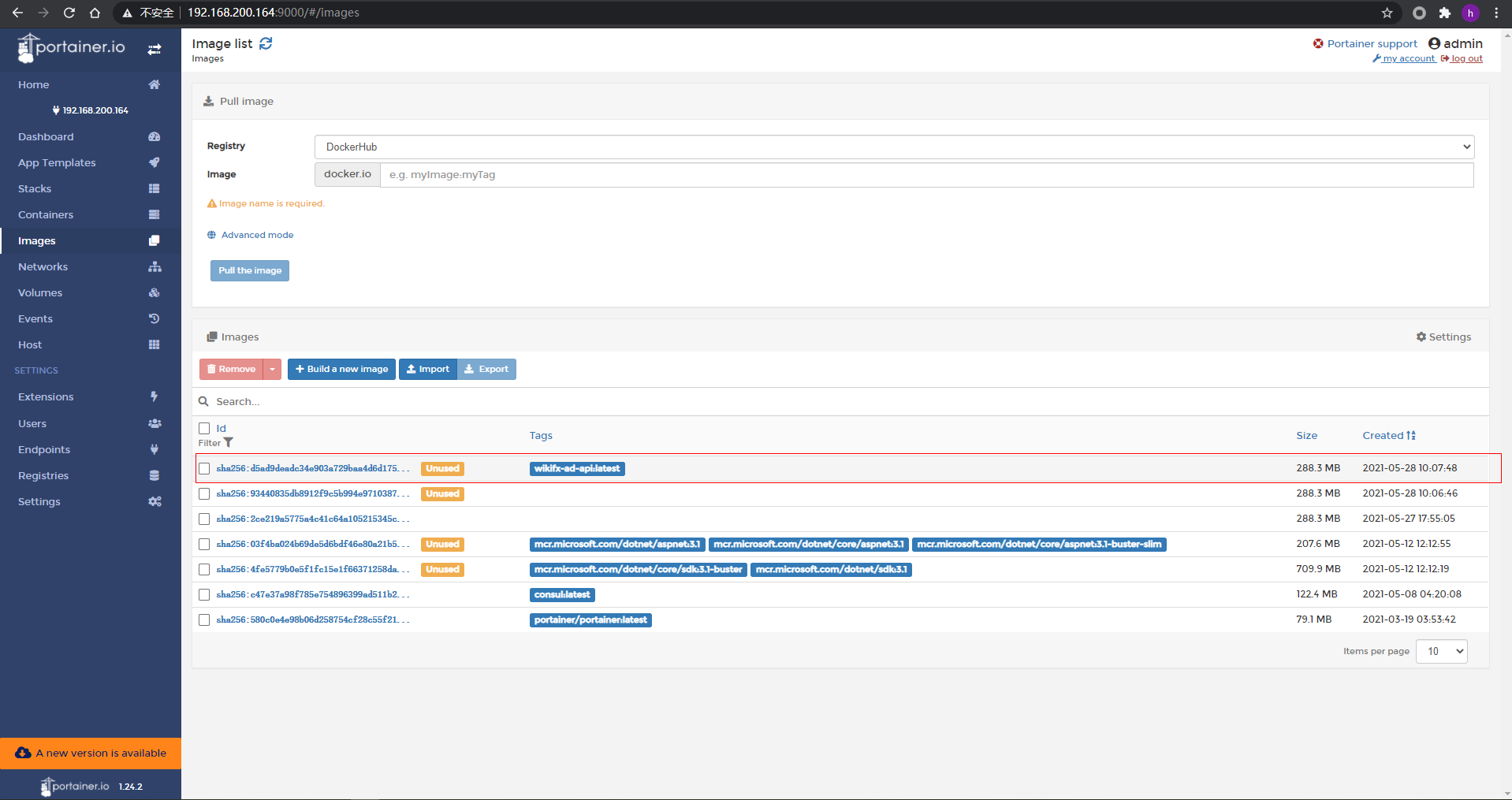
Task: Open the Registry DockerHub dropdown
Action: pyautogui.click(x=894, y=147)
